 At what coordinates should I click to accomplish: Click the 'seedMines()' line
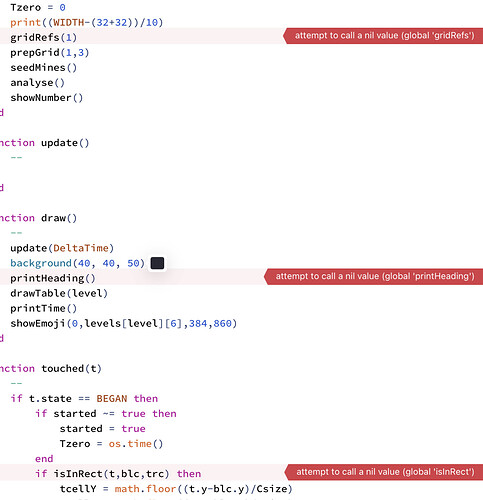coord(43,67)
